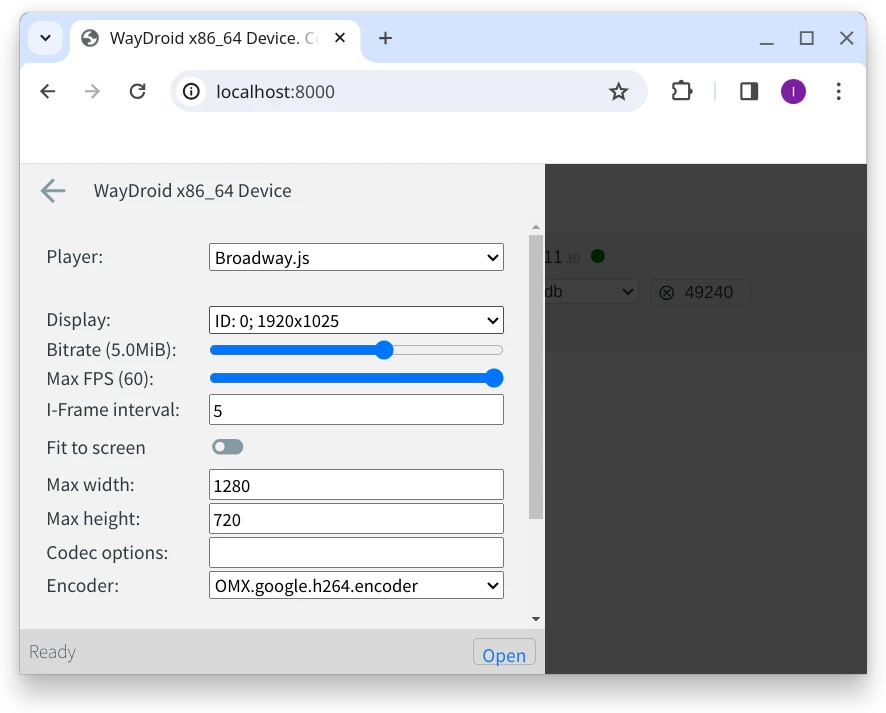Adjust the Bitrate slider

[x=384, y=350]
